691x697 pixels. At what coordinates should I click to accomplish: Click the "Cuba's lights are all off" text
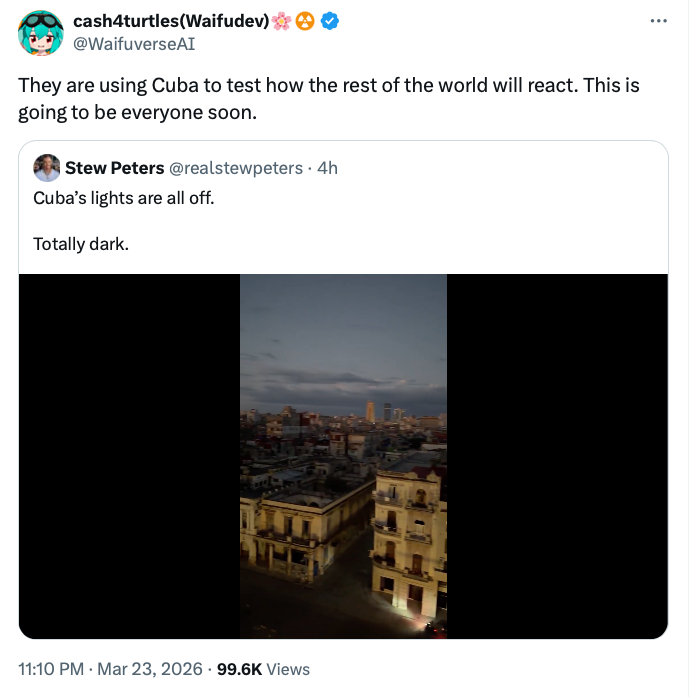[124, 197]
